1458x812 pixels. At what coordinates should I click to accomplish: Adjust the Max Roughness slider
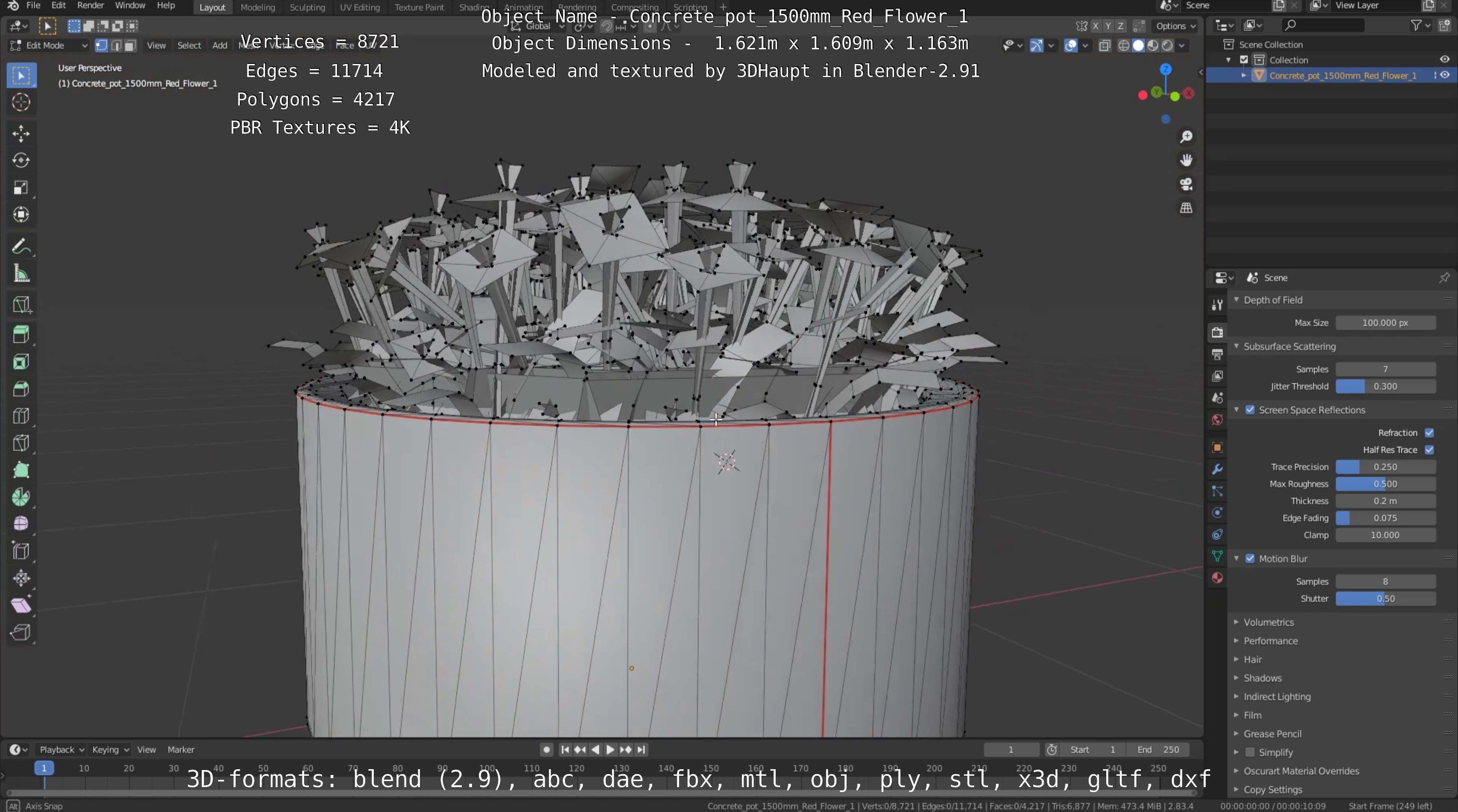click(1385, 484)
